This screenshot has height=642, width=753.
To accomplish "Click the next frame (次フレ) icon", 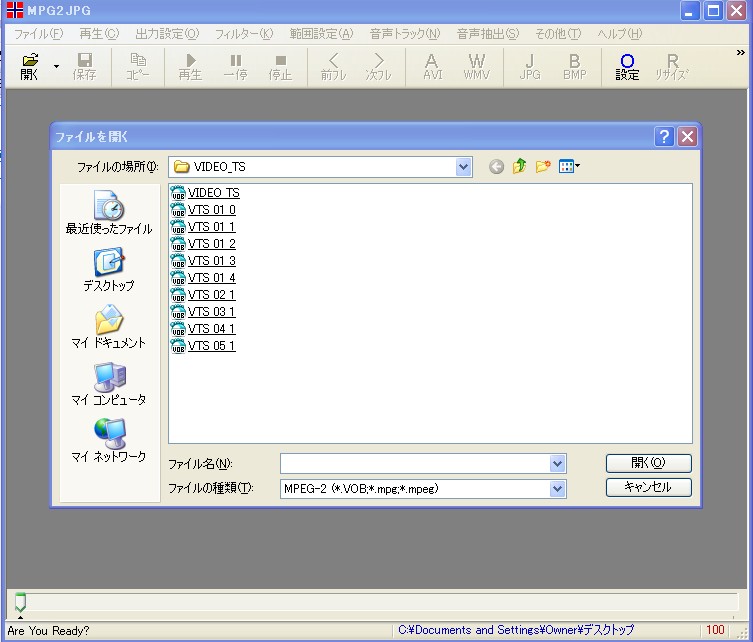I will [378, 67].
